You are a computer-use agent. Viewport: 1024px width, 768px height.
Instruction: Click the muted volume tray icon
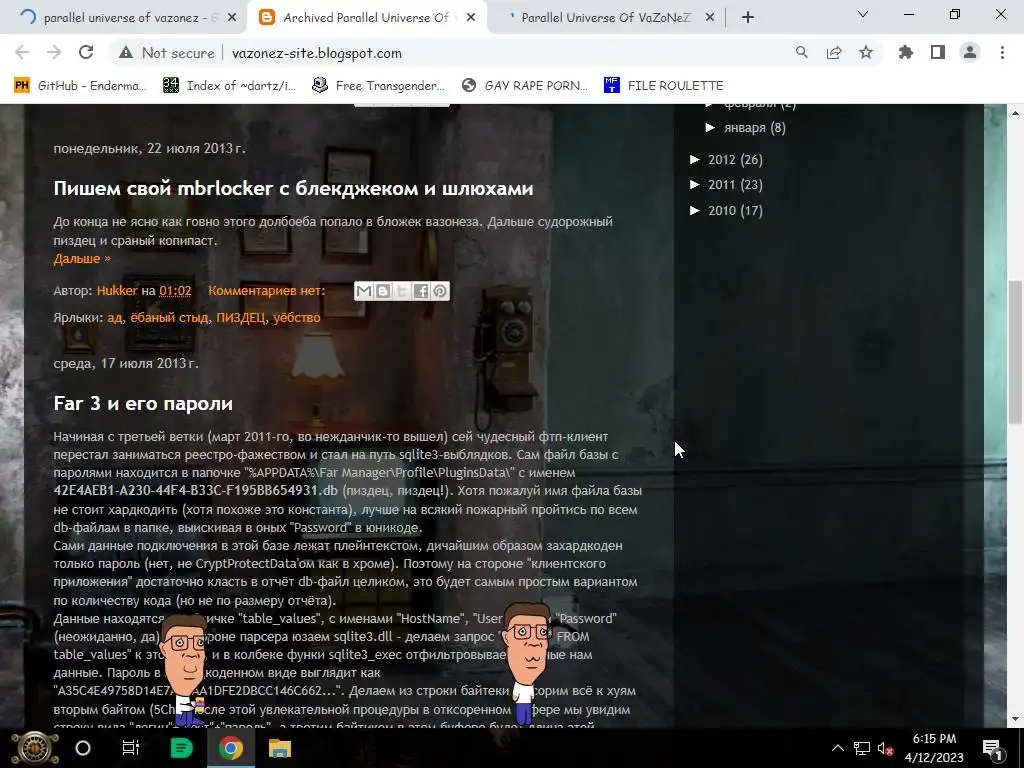[886, 748]
